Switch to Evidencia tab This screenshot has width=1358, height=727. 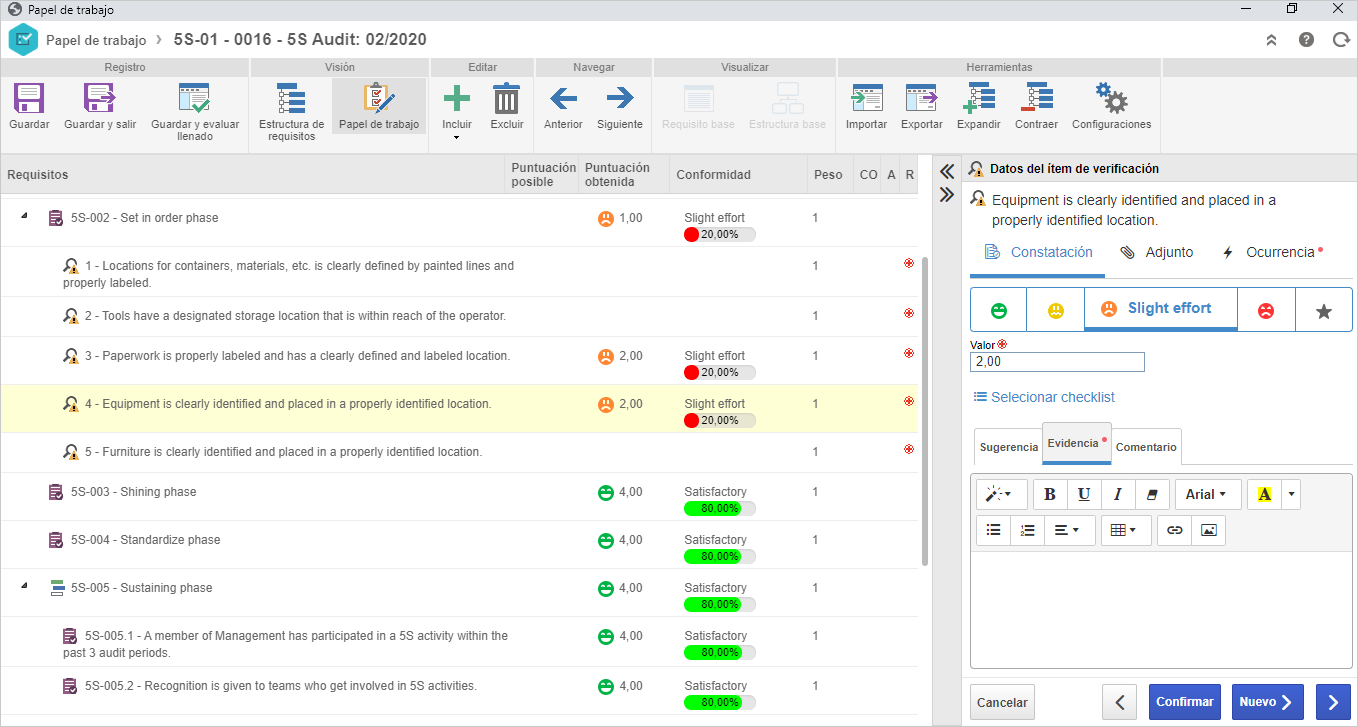pos(1076,443)
